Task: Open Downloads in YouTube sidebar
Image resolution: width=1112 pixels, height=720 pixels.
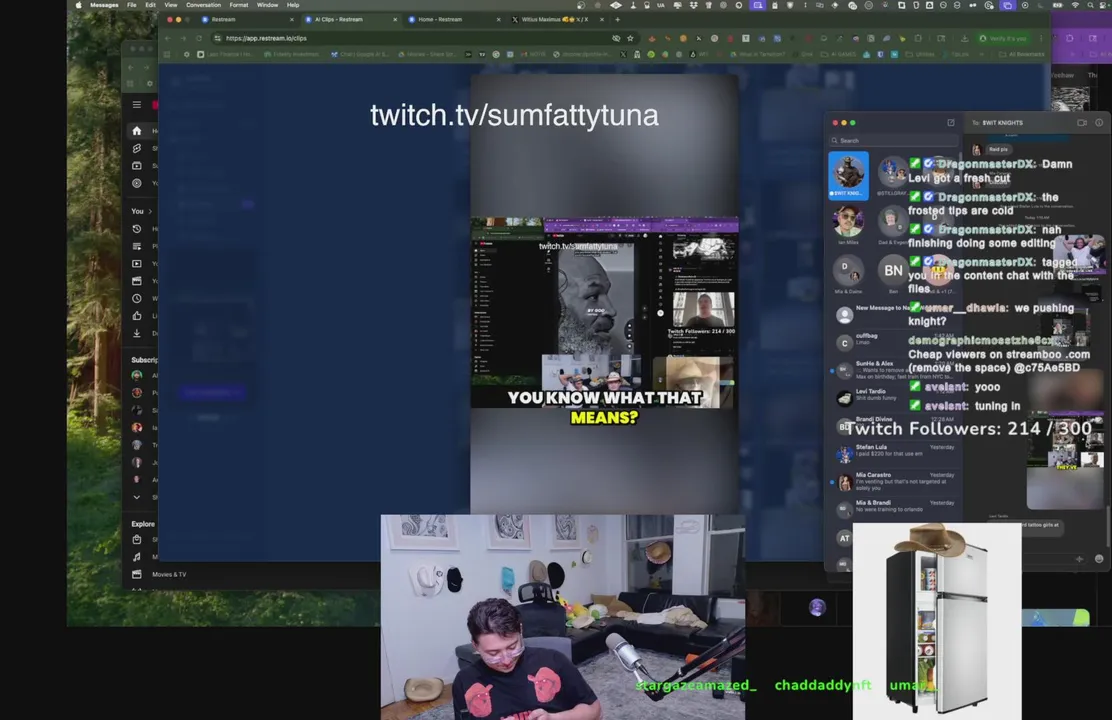Action: tap(141, 333)
